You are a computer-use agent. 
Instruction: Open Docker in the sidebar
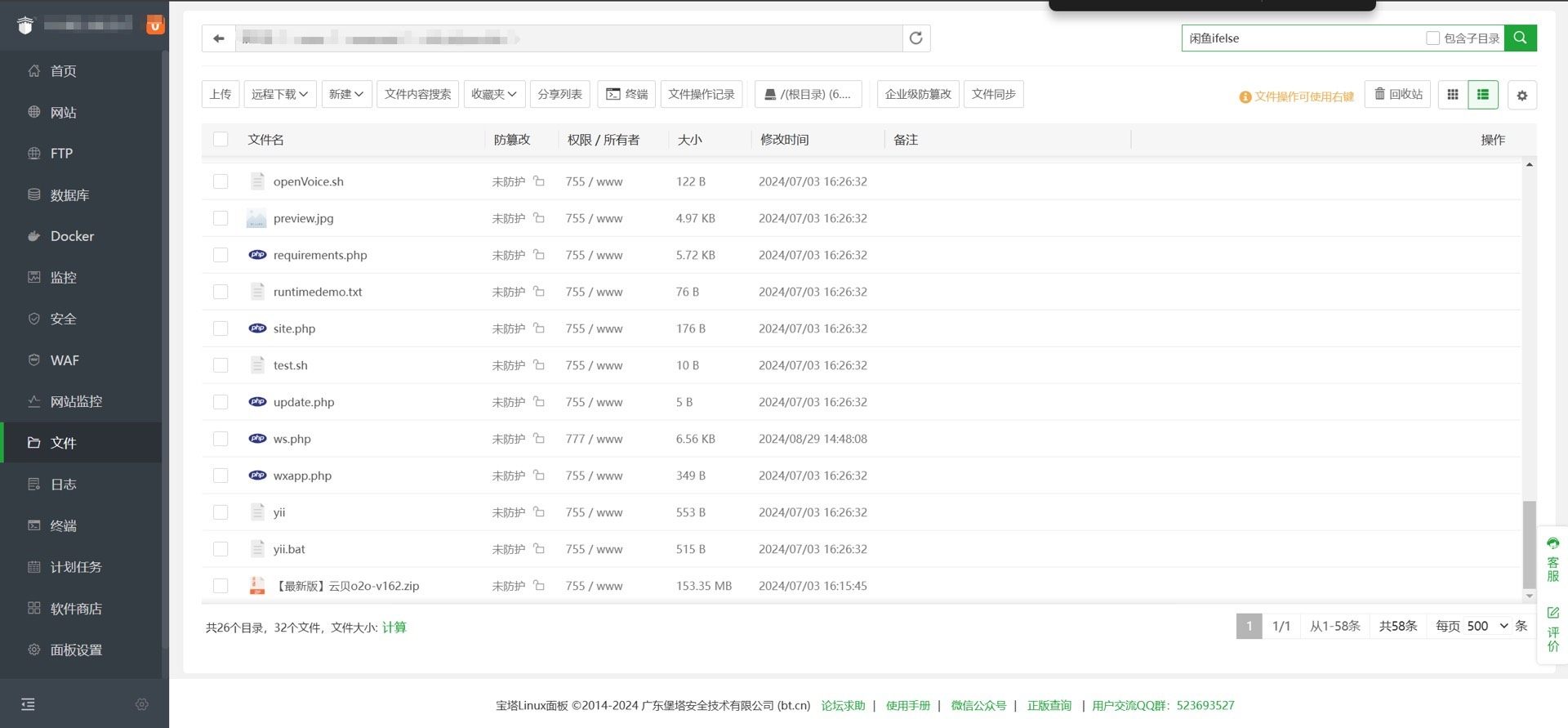tap(72, 236)
